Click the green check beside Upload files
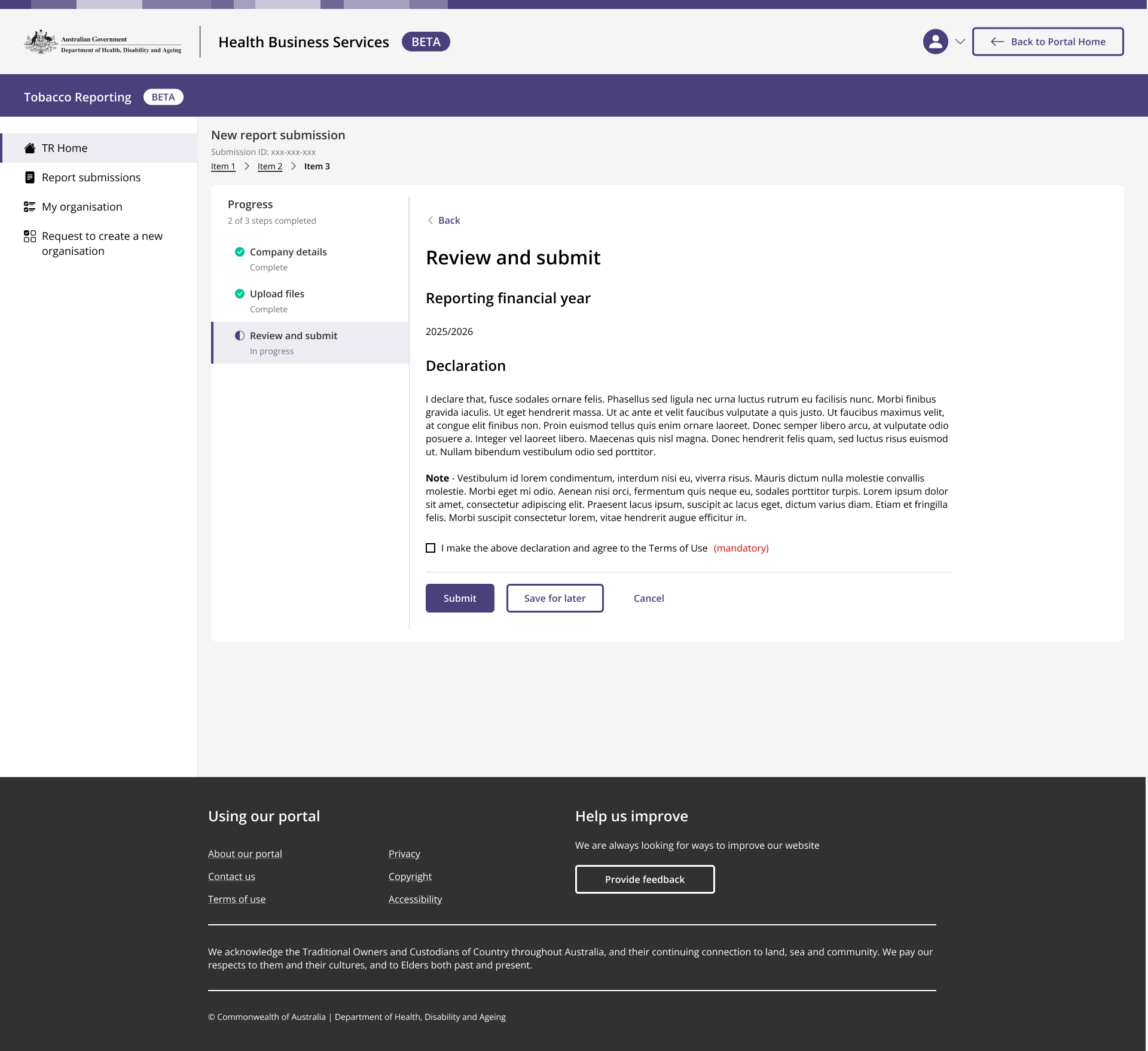 coord(240,294)
